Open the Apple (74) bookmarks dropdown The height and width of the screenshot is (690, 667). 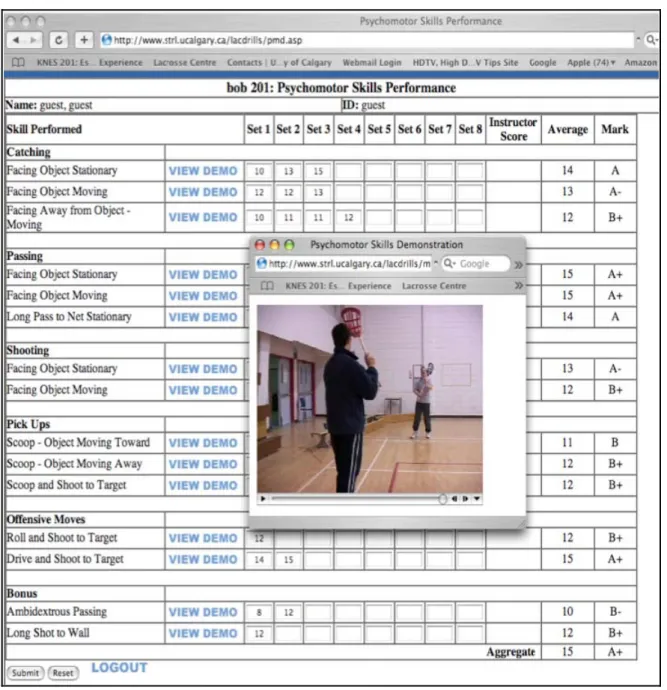click(591, 62)
